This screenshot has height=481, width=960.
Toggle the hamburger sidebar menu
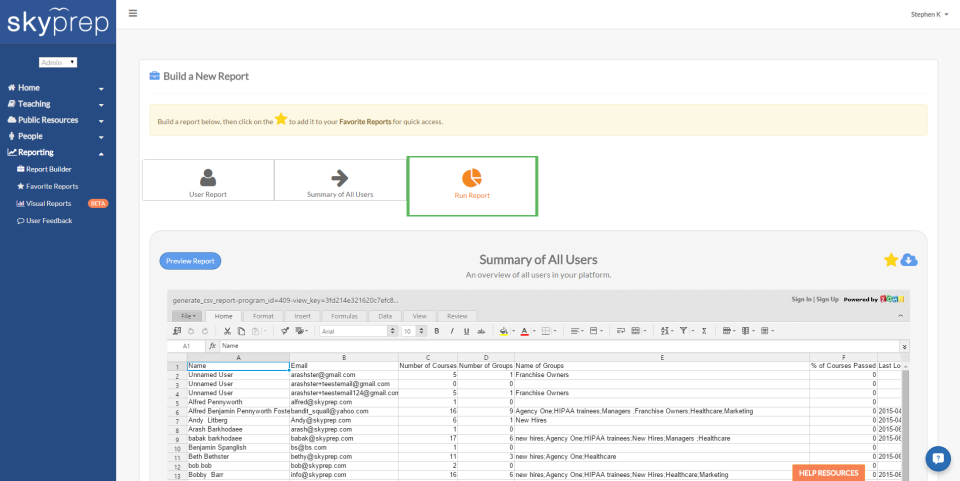pos(133,13)
